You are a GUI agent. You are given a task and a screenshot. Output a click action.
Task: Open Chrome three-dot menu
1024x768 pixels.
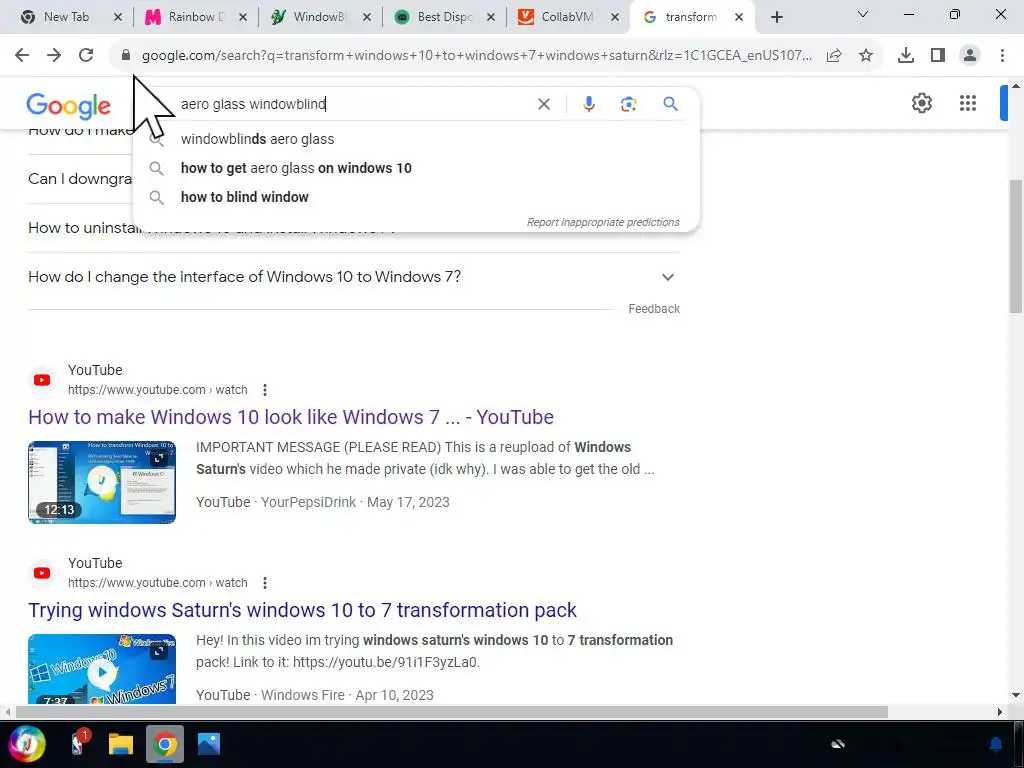coord(1002,56)
